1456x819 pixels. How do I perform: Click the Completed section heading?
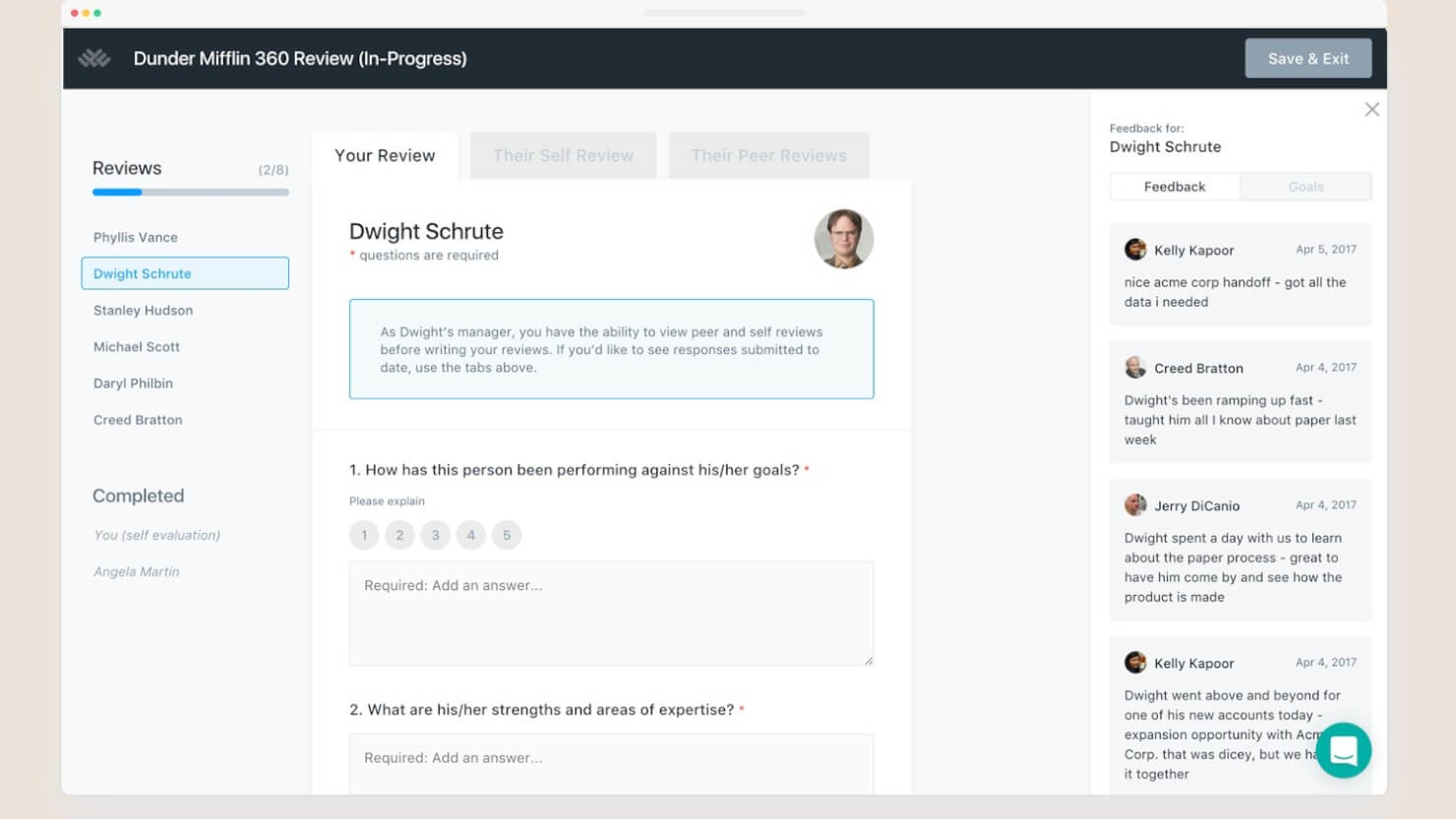(139, 496)
